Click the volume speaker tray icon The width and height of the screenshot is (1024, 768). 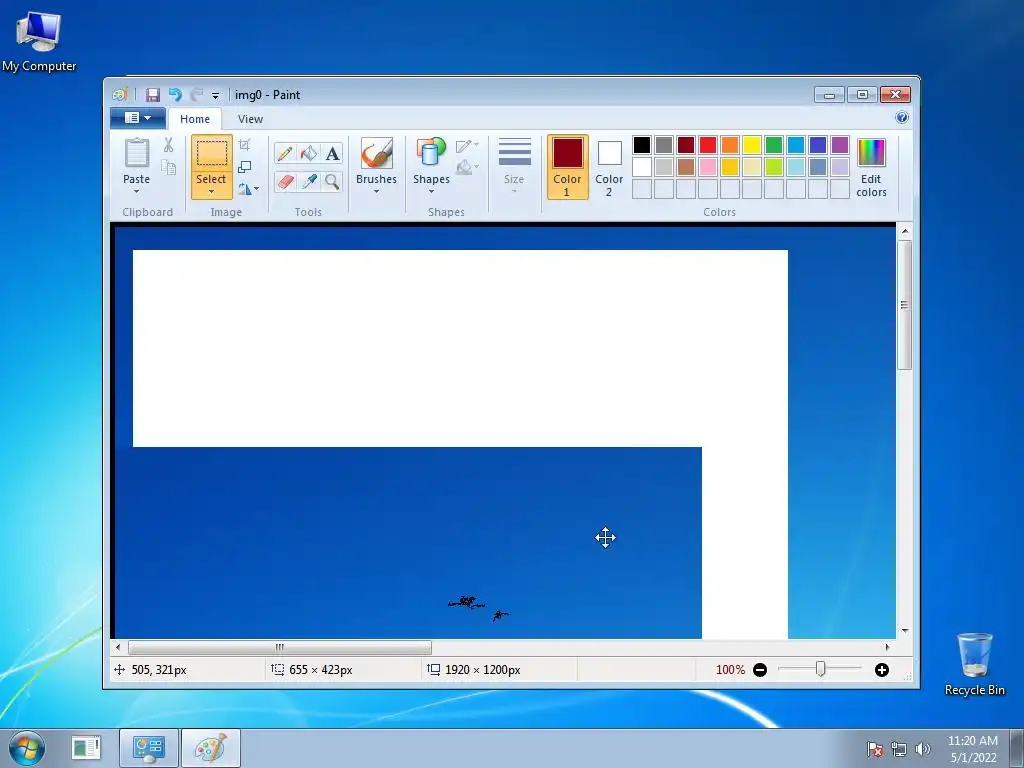click(x=922, y=749)
